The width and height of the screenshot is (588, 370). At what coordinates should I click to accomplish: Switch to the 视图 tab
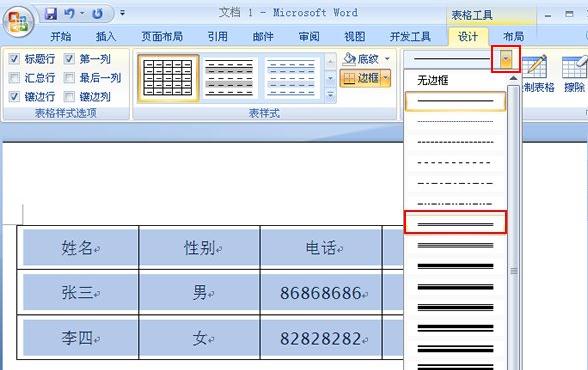355,36
